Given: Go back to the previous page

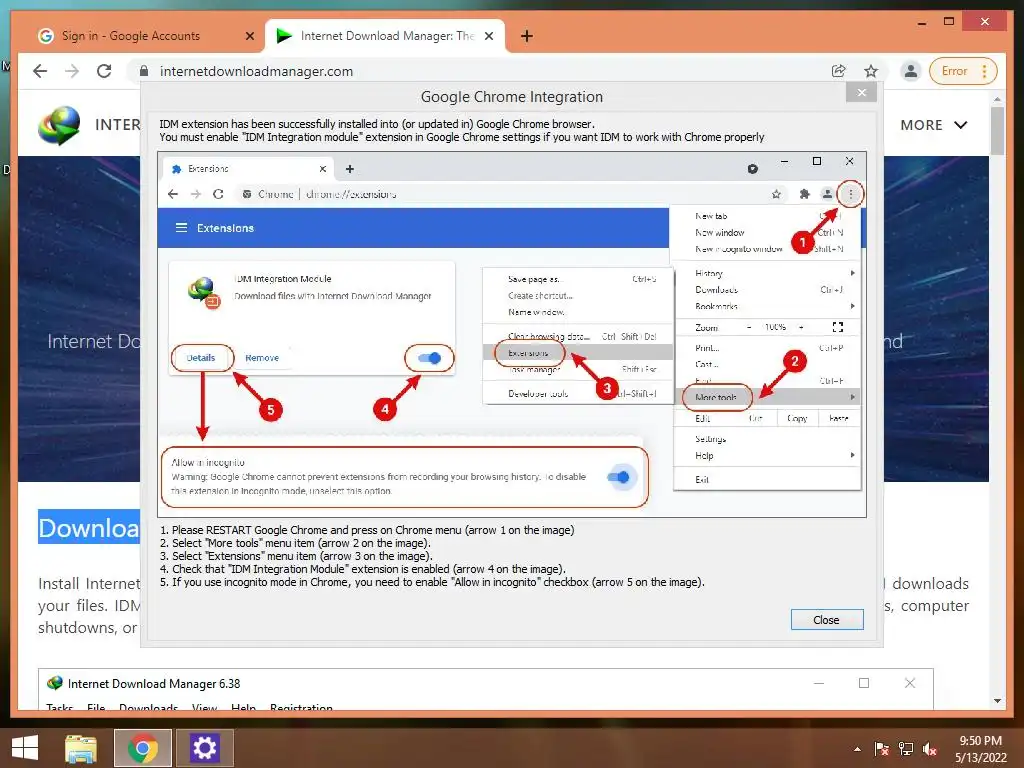Looking at the screenshot, I should pos(40,71).
